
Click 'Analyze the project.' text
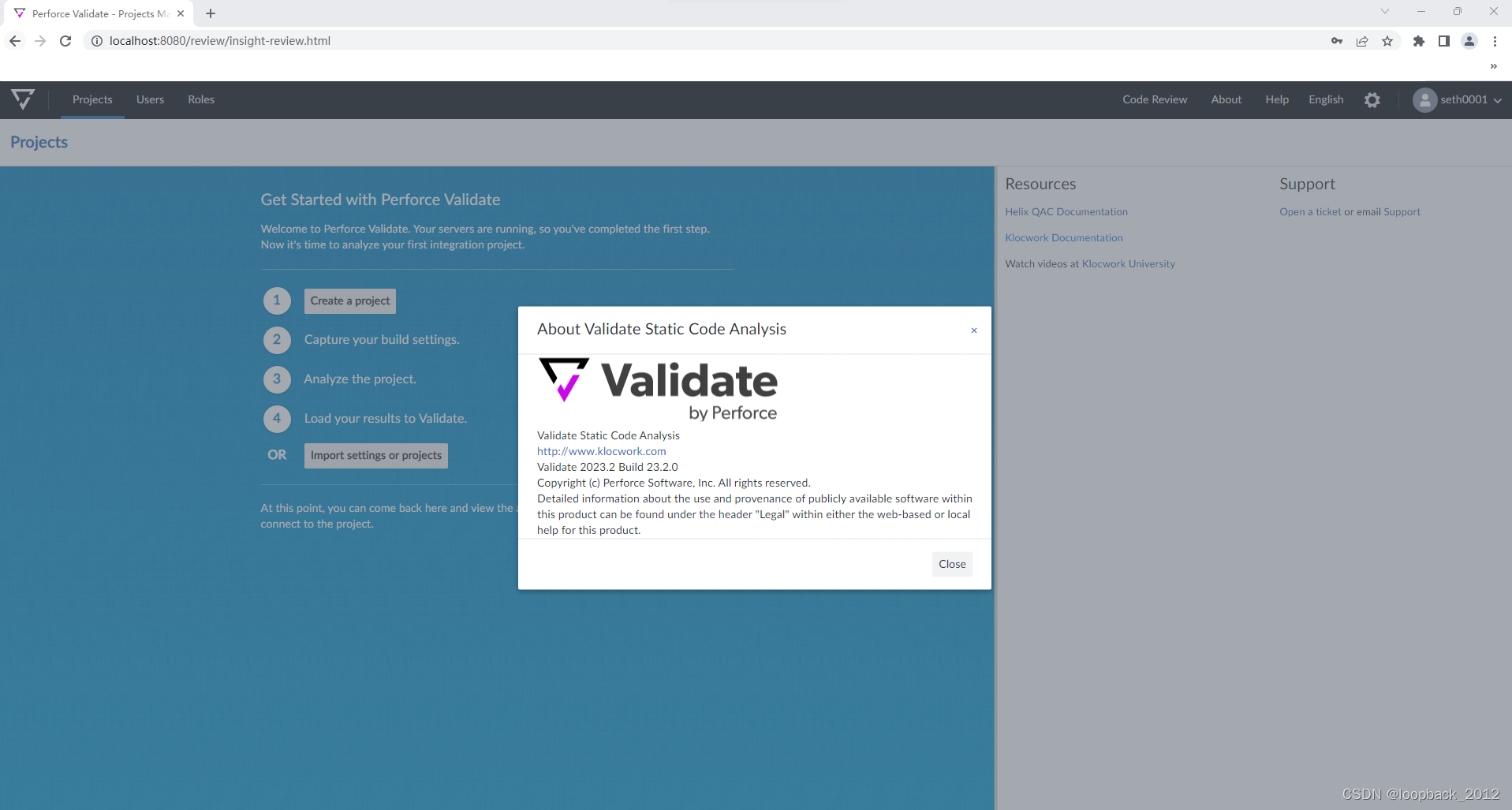click(x=360, y=379)
